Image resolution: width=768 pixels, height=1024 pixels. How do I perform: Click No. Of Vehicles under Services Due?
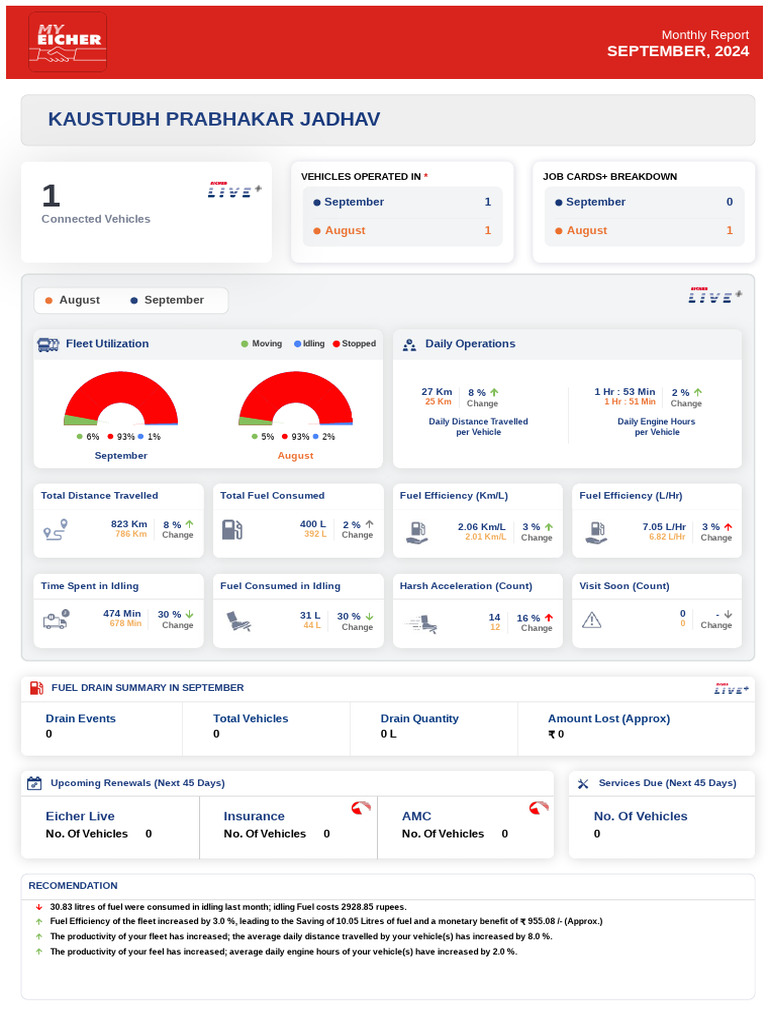coord(641,817)
